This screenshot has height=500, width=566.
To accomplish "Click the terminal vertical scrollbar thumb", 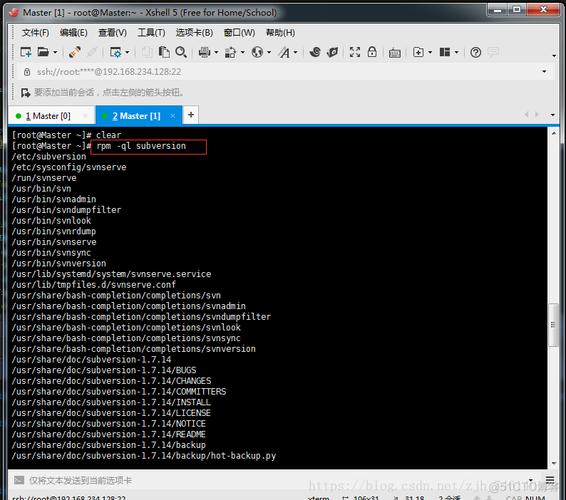I will [553, 325].
